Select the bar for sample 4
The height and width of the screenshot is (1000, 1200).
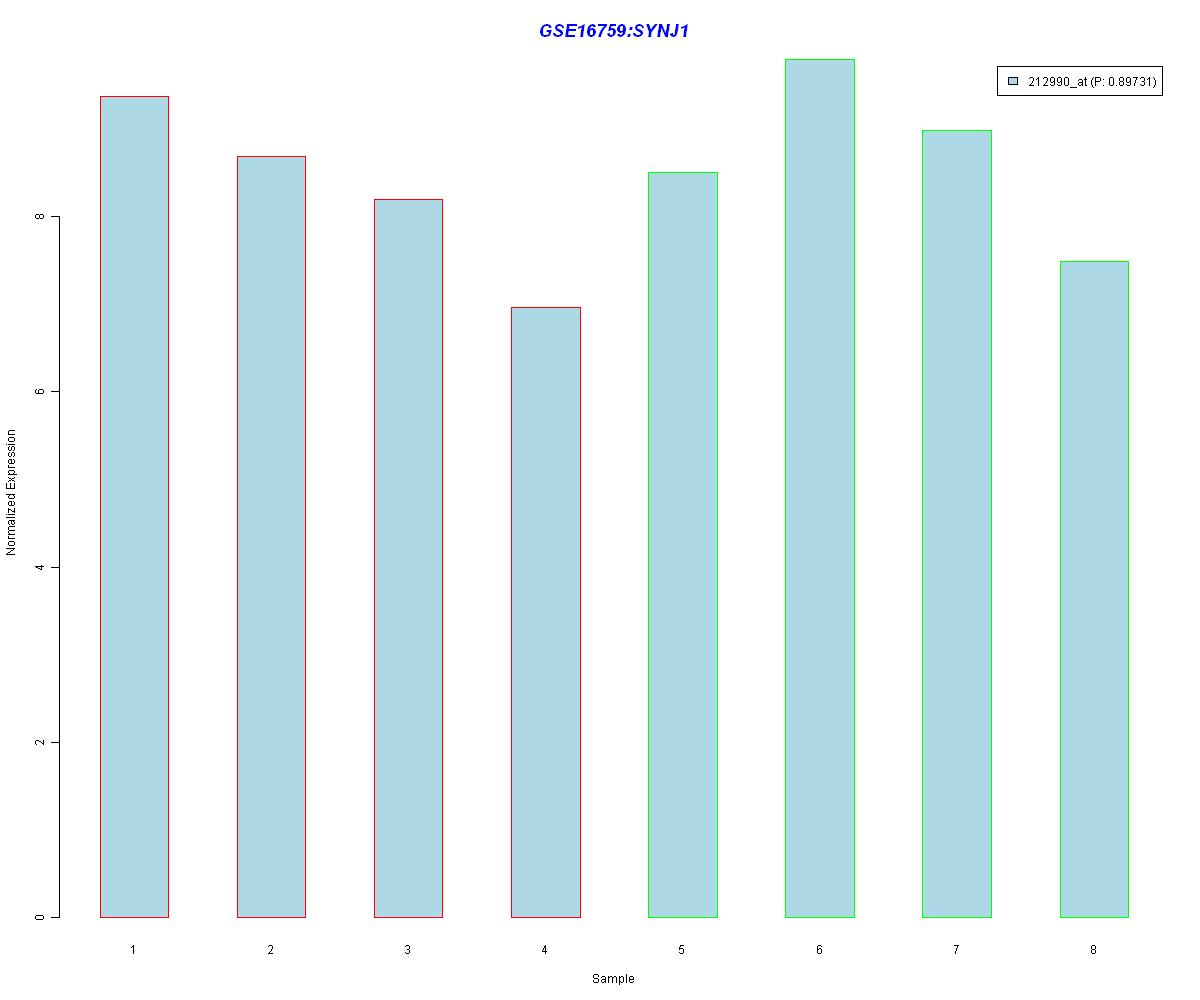pos(545,612)
